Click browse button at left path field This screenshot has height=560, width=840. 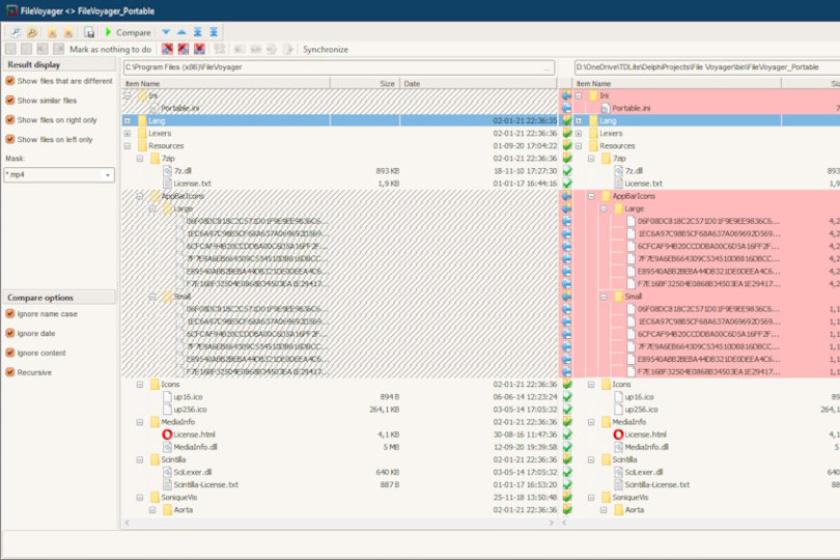coord(549,68)
